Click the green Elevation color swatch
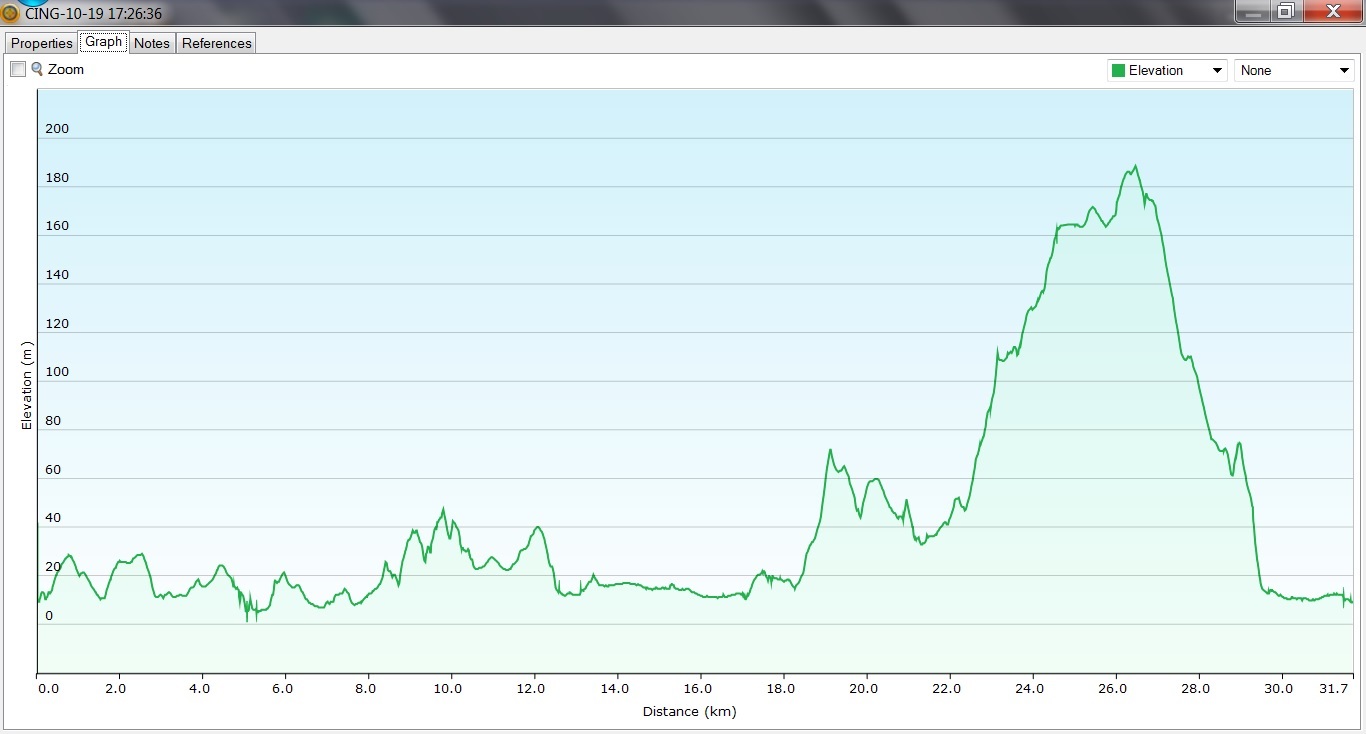Image resolution: width=1366 pixels, height=734 pixels. (x=1118, y=70)
